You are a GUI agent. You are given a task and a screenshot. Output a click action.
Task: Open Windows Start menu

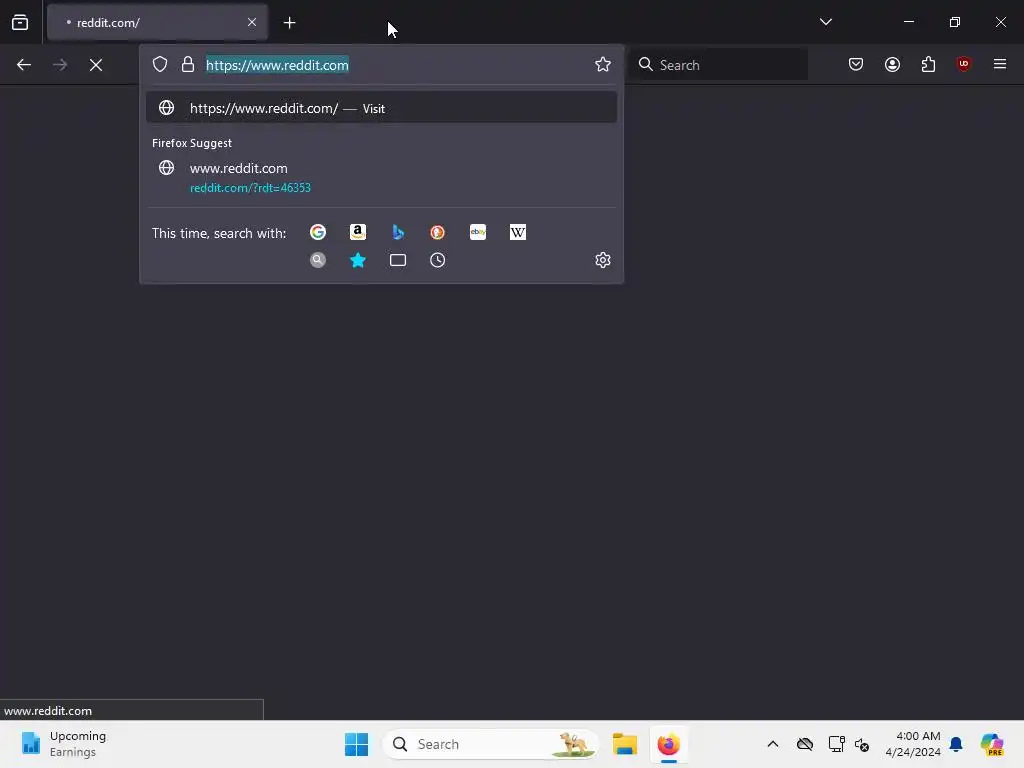click(x=357, y=744)
